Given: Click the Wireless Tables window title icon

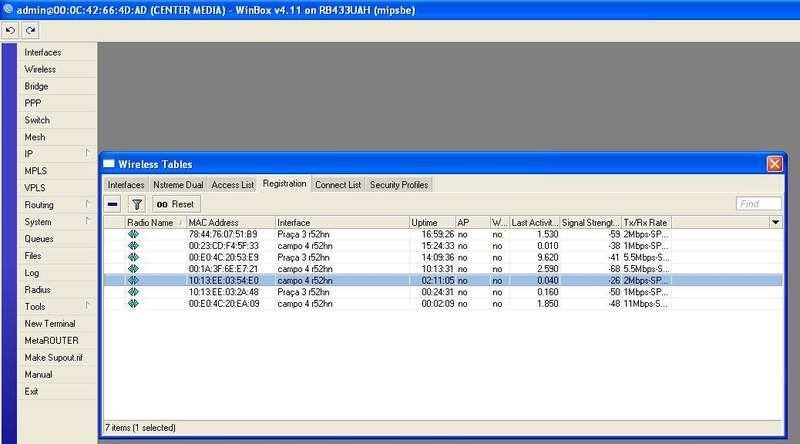Looking at the screenshot, I should click(x=109, y=164).
